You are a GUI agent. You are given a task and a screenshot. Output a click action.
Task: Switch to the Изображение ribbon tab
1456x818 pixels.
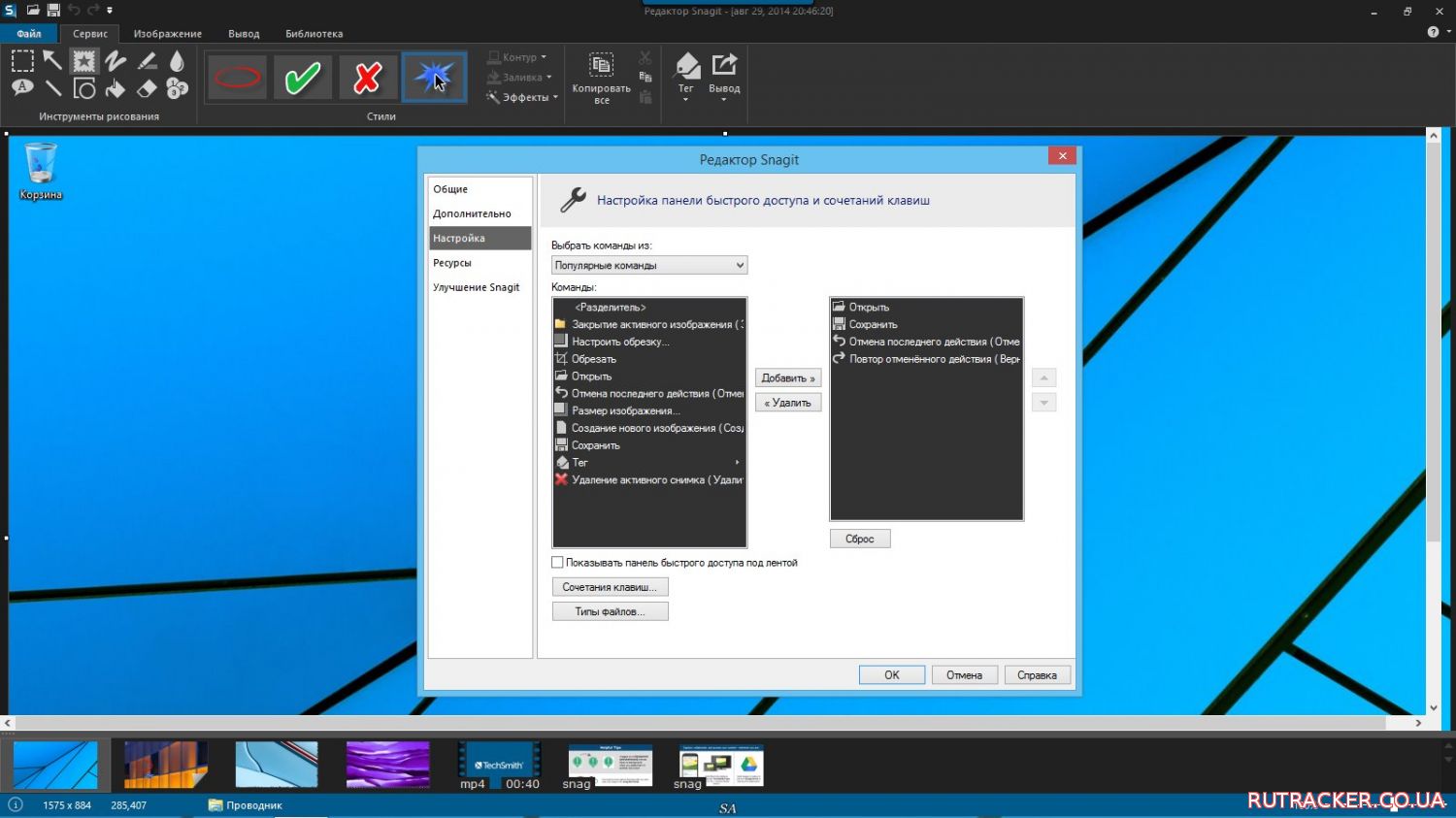(168, 33)
